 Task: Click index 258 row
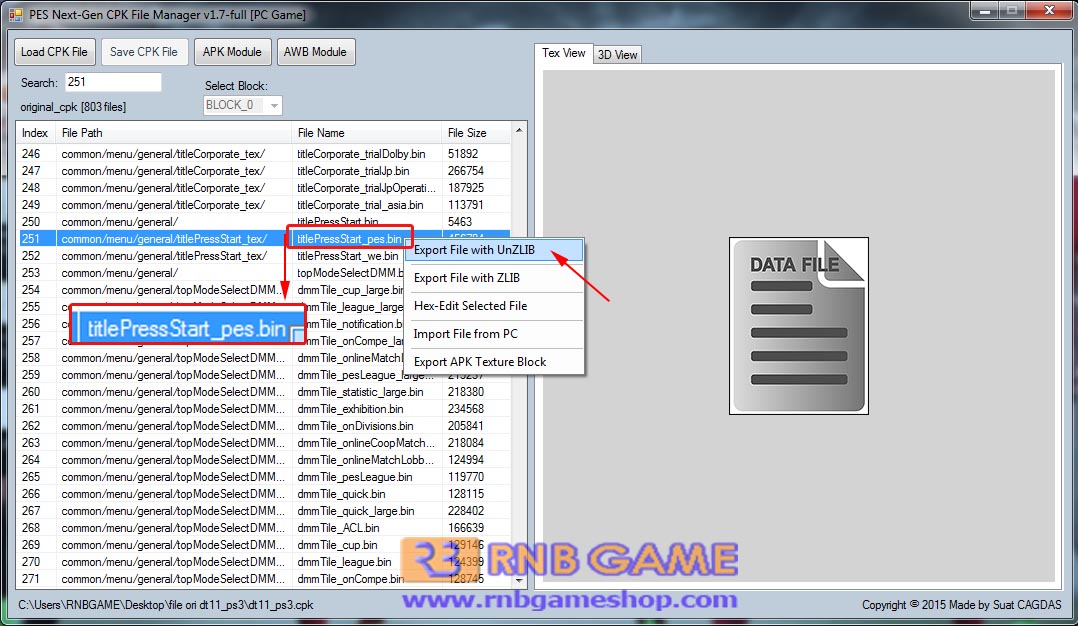[x=263, y=358]
